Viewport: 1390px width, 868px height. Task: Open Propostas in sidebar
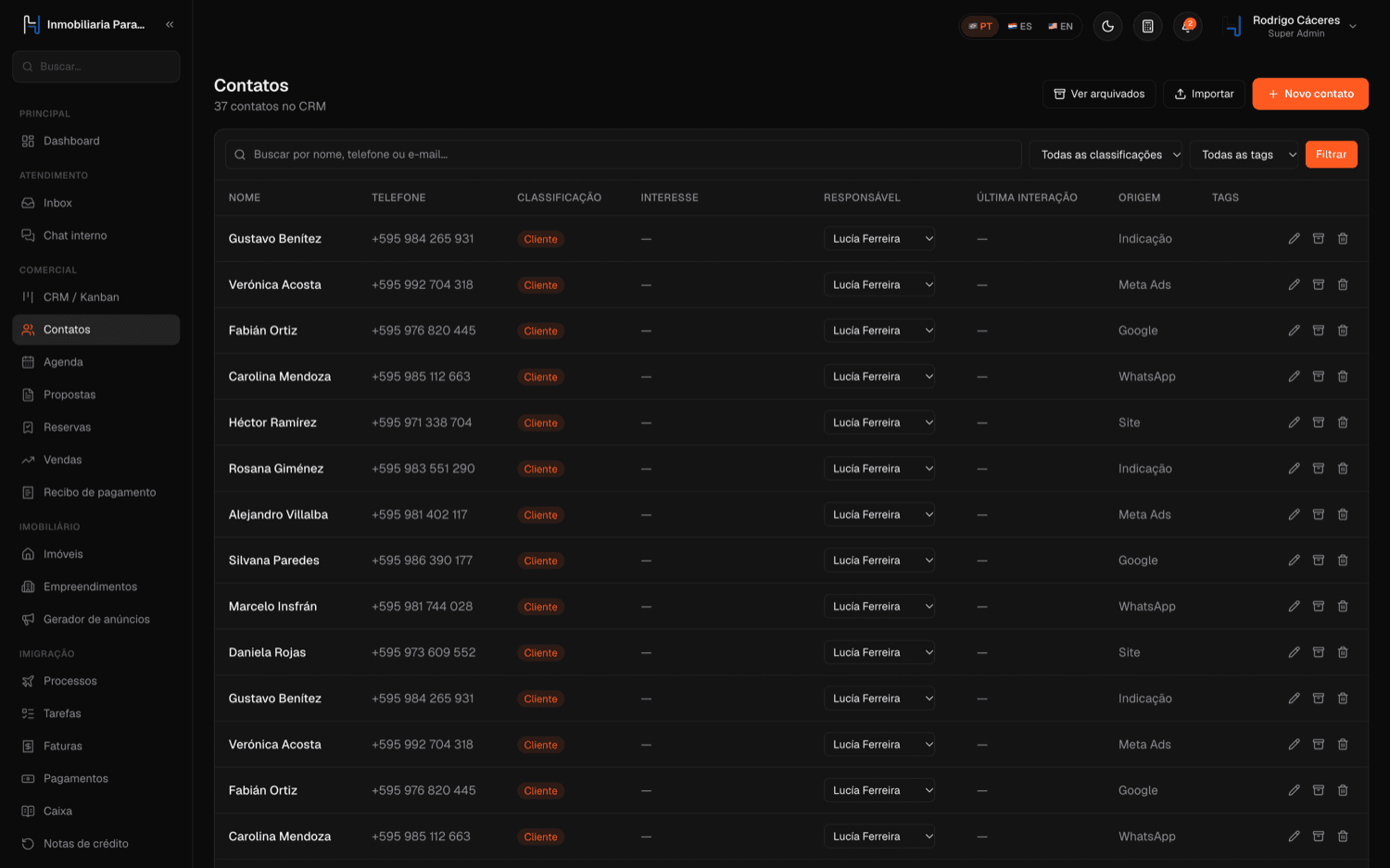(96, 395)
